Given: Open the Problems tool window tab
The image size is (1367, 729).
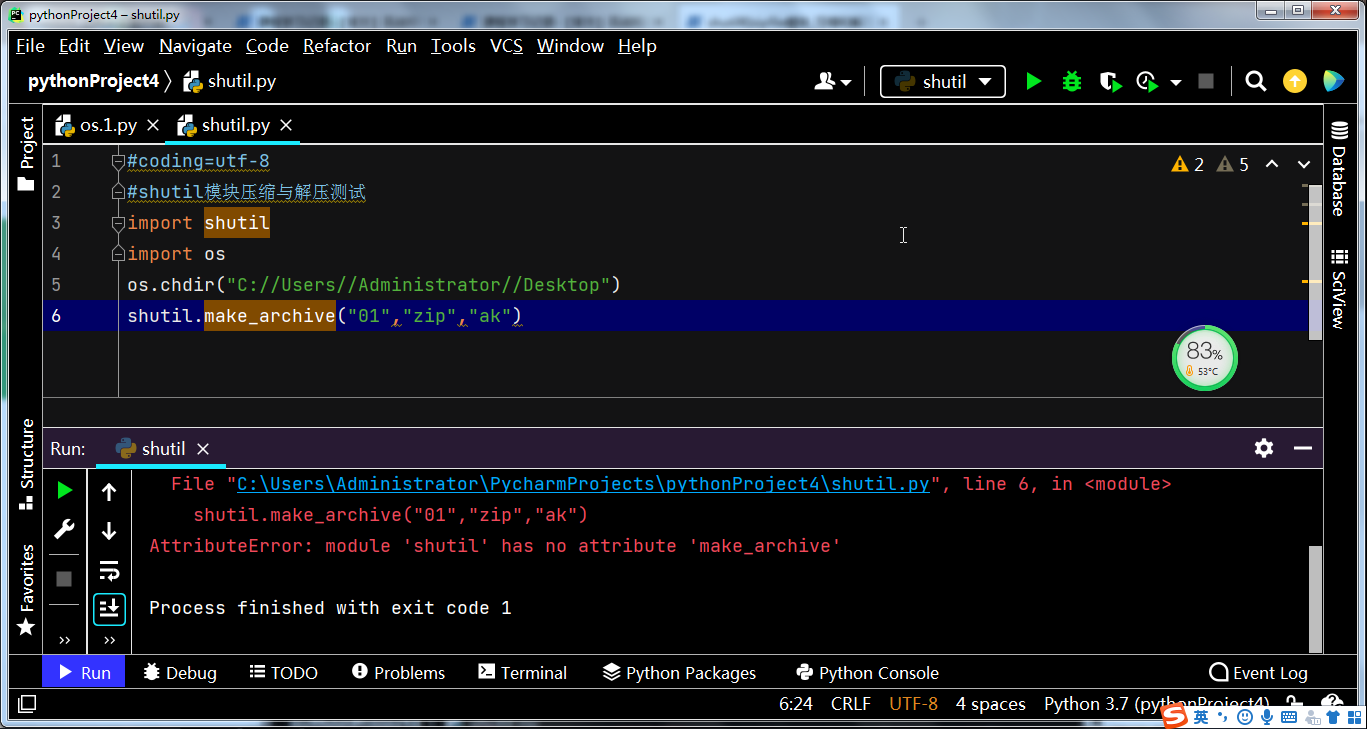Looking at the screenshot, I should click(x=398, y=673).
